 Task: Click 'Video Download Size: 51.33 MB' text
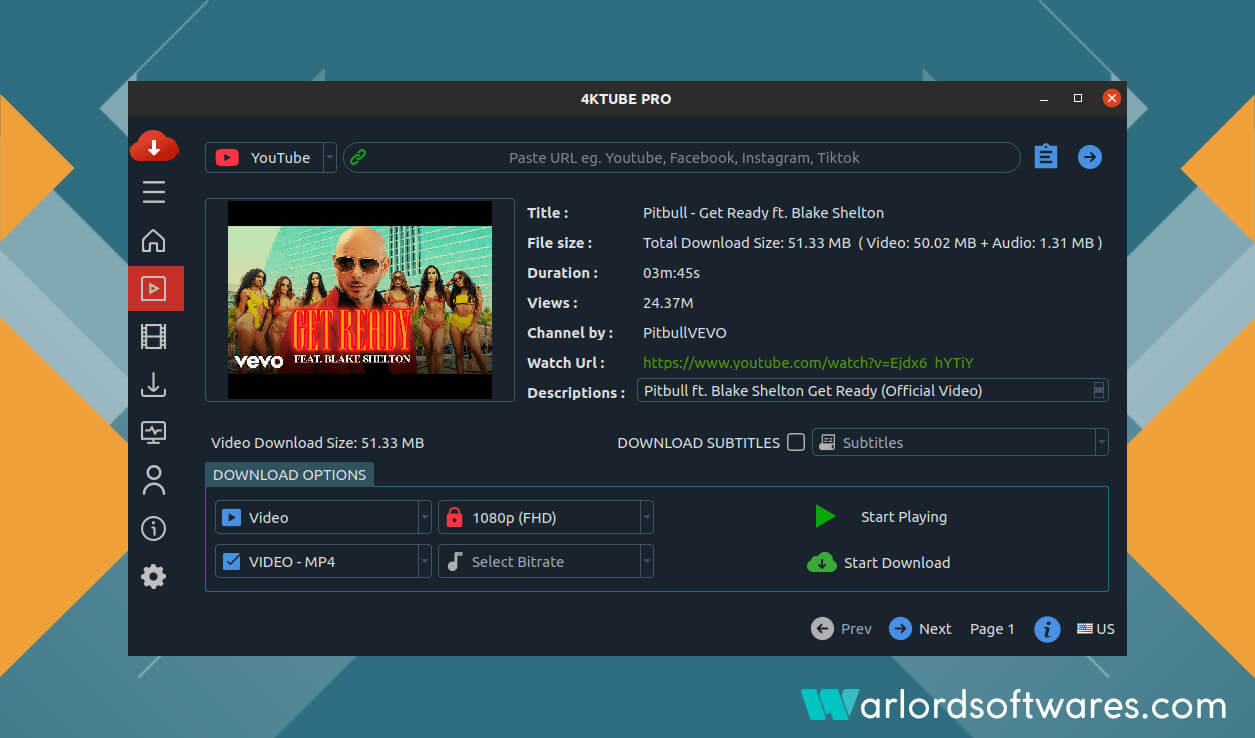point(318,442)
